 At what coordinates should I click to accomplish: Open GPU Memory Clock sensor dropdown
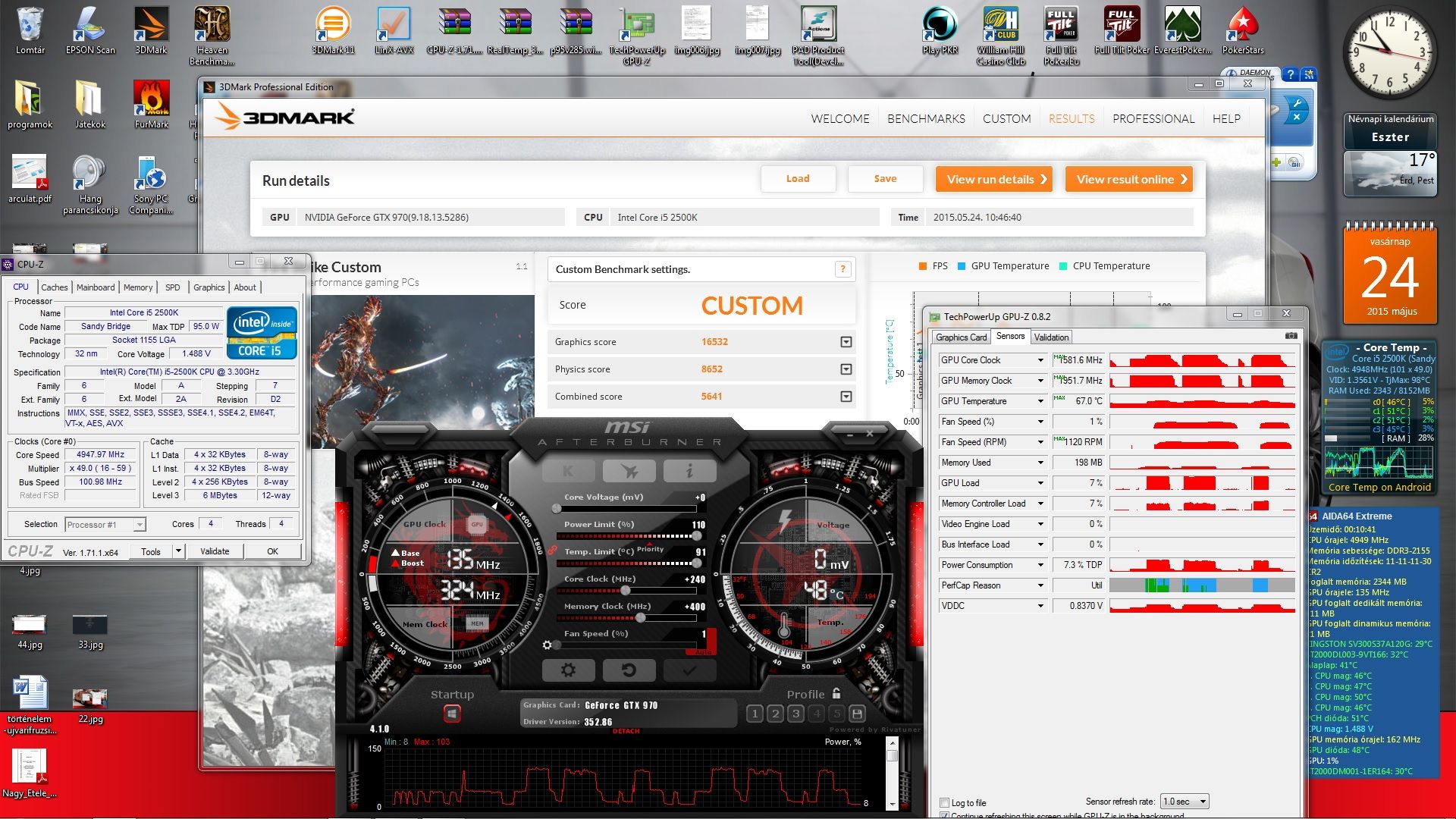click(x=1040, y=381)
